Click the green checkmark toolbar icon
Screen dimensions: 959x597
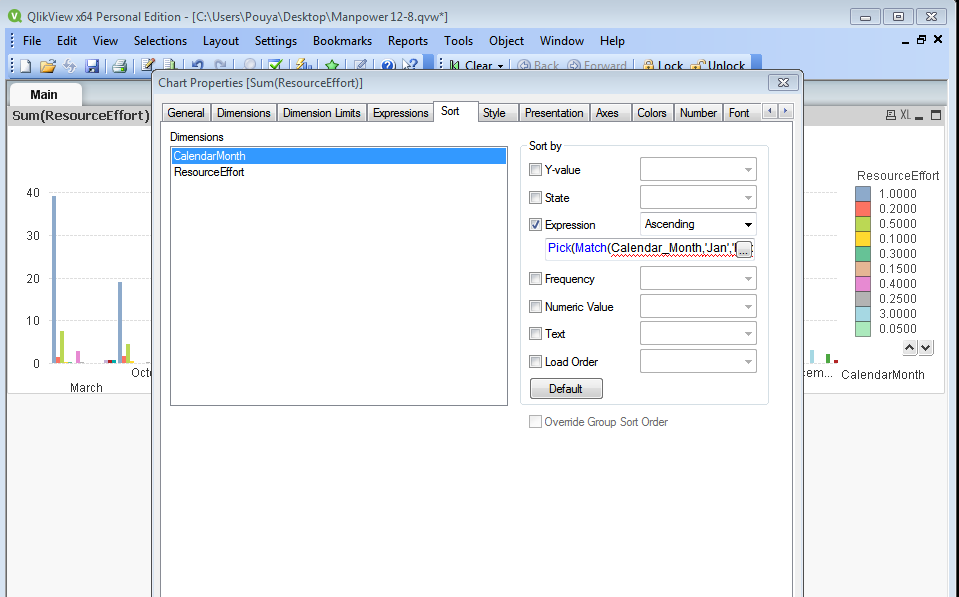click(x=275, y=65)
